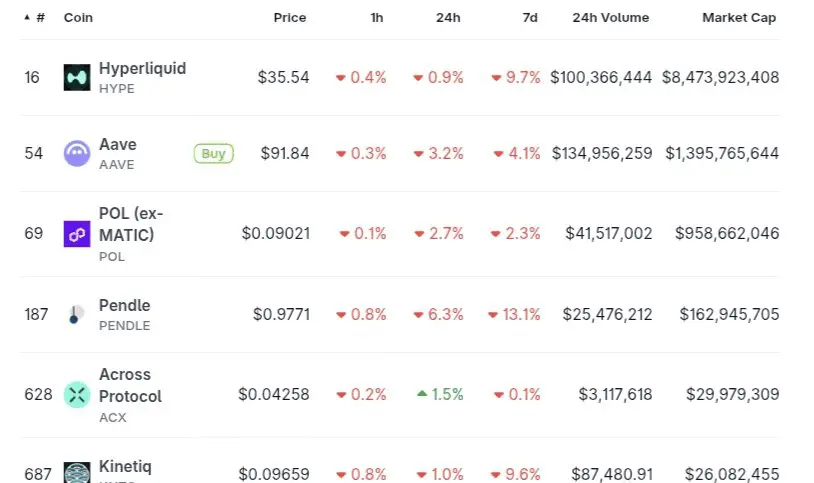Click the Aave ghost logo icon
The image size is (814, 483).
tap(77, 153)
